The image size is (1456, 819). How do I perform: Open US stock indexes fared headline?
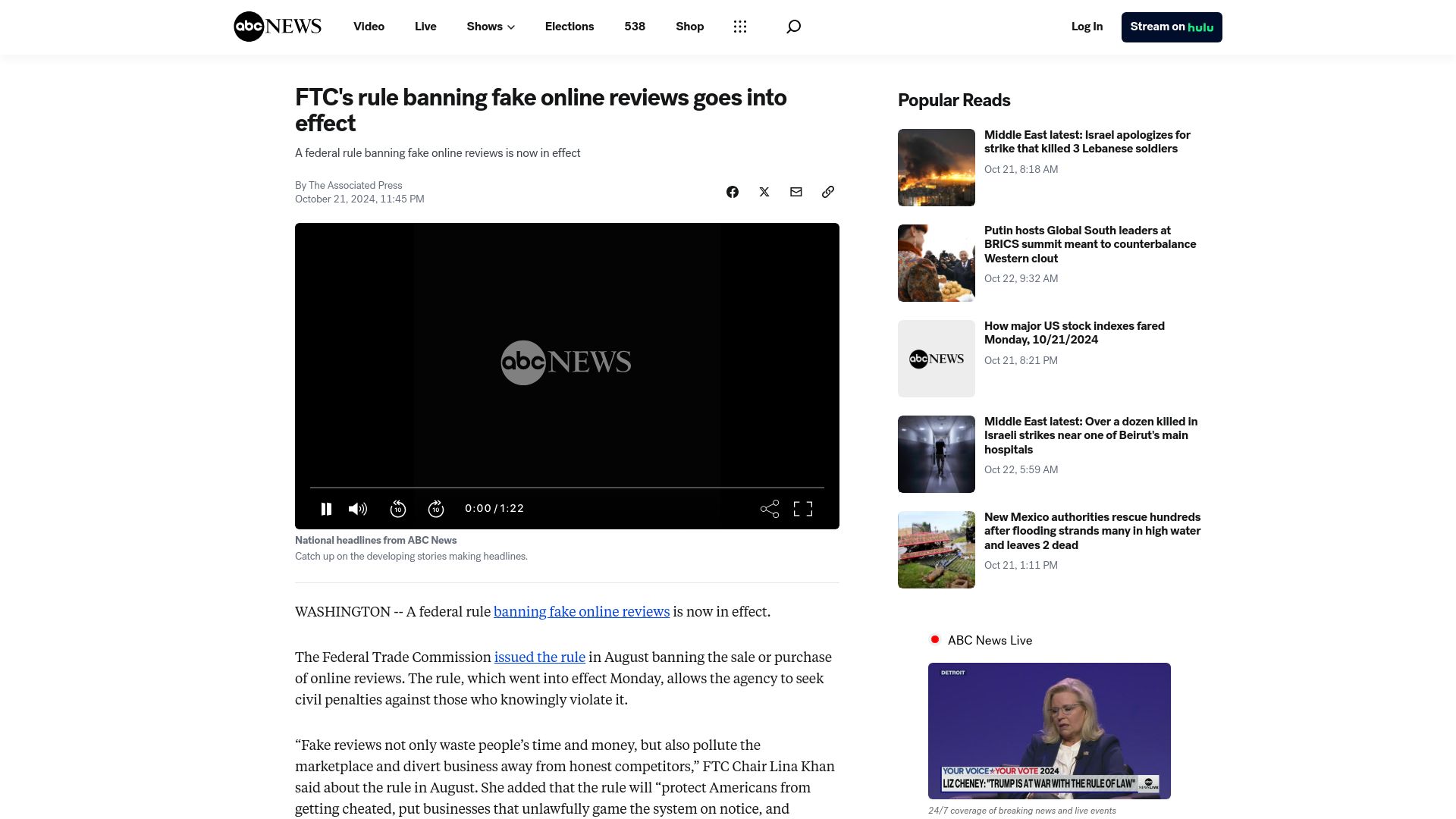click(1075, 333)
